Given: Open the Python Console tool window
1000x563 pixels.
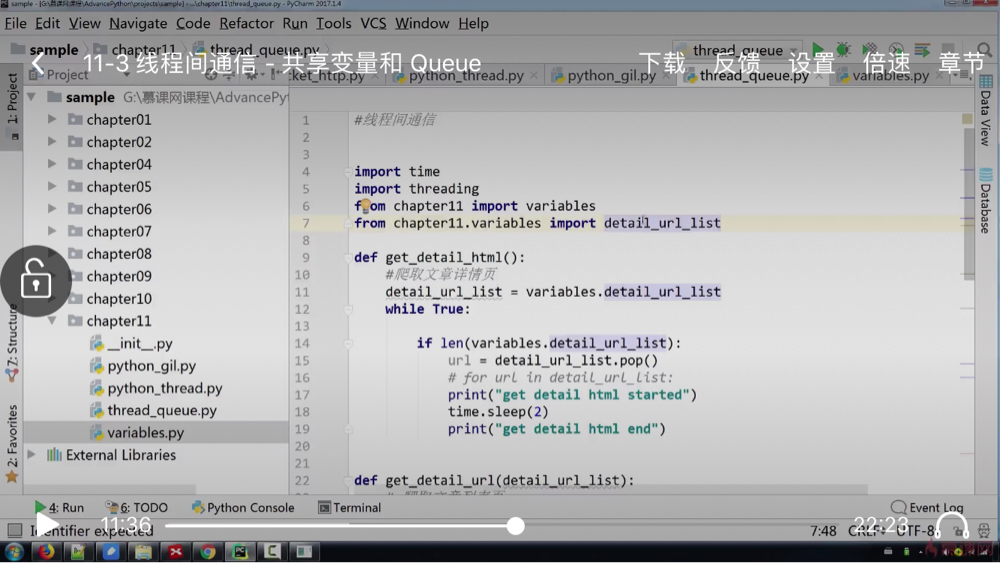Looking at the screenshot, I should pyautogui.click(x=243, y=508).
